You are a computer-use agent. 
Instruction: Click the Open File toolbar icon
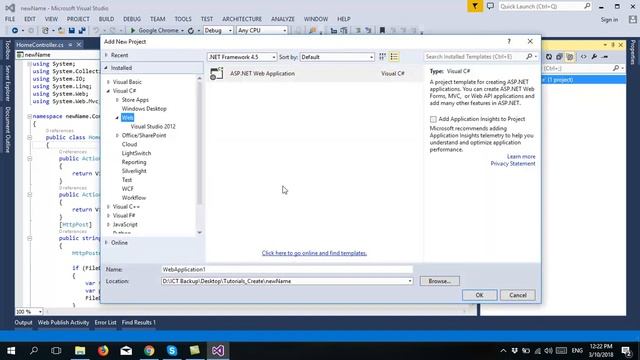click(61, 31)
